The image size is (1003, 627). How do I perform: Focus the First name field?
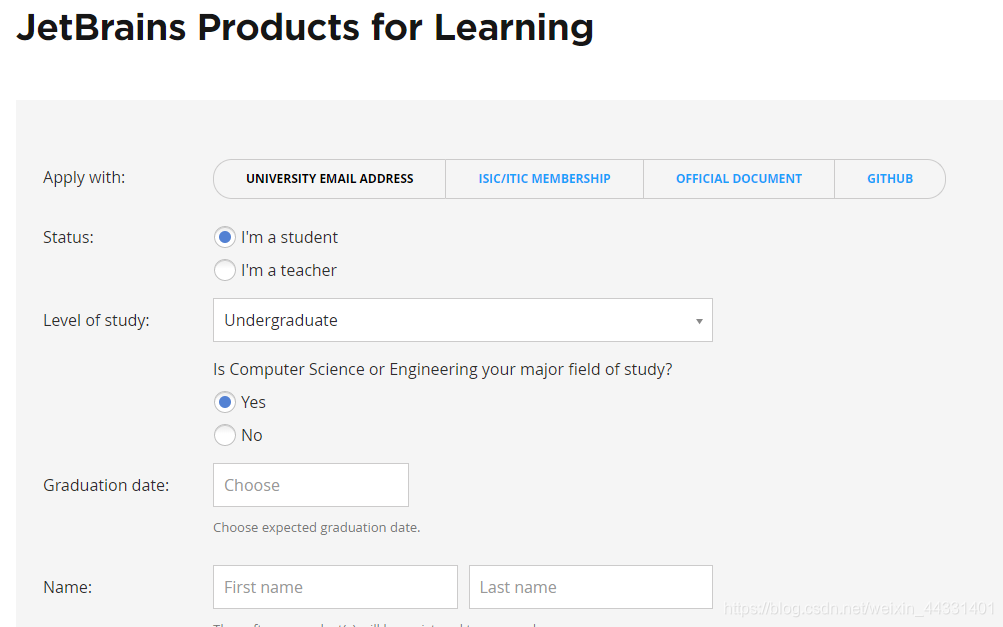335,587
